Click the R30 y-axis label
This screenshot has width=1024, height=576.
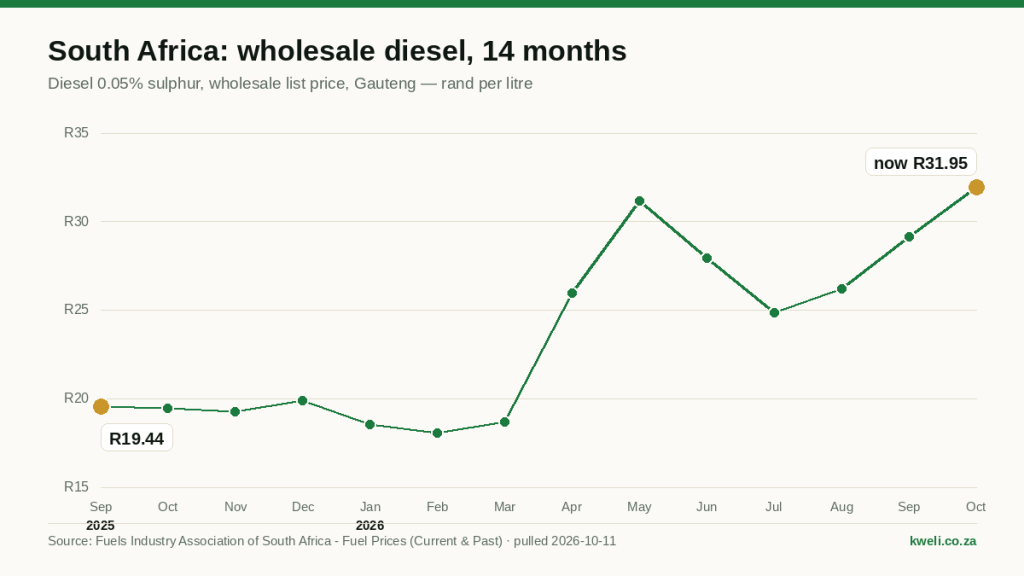click(76, 221)
